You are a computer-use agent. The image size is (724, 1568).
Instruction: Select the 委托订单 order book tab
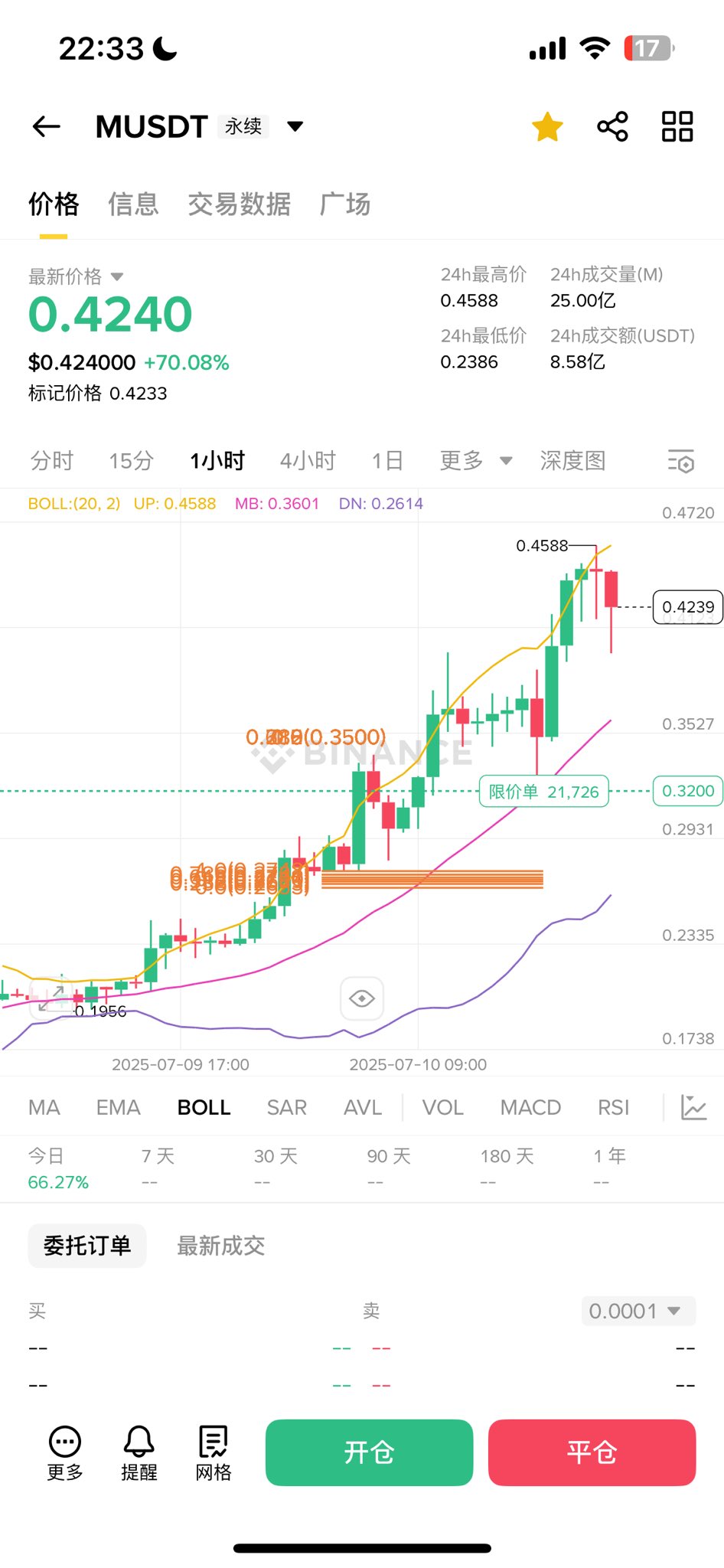point(87,1246)
